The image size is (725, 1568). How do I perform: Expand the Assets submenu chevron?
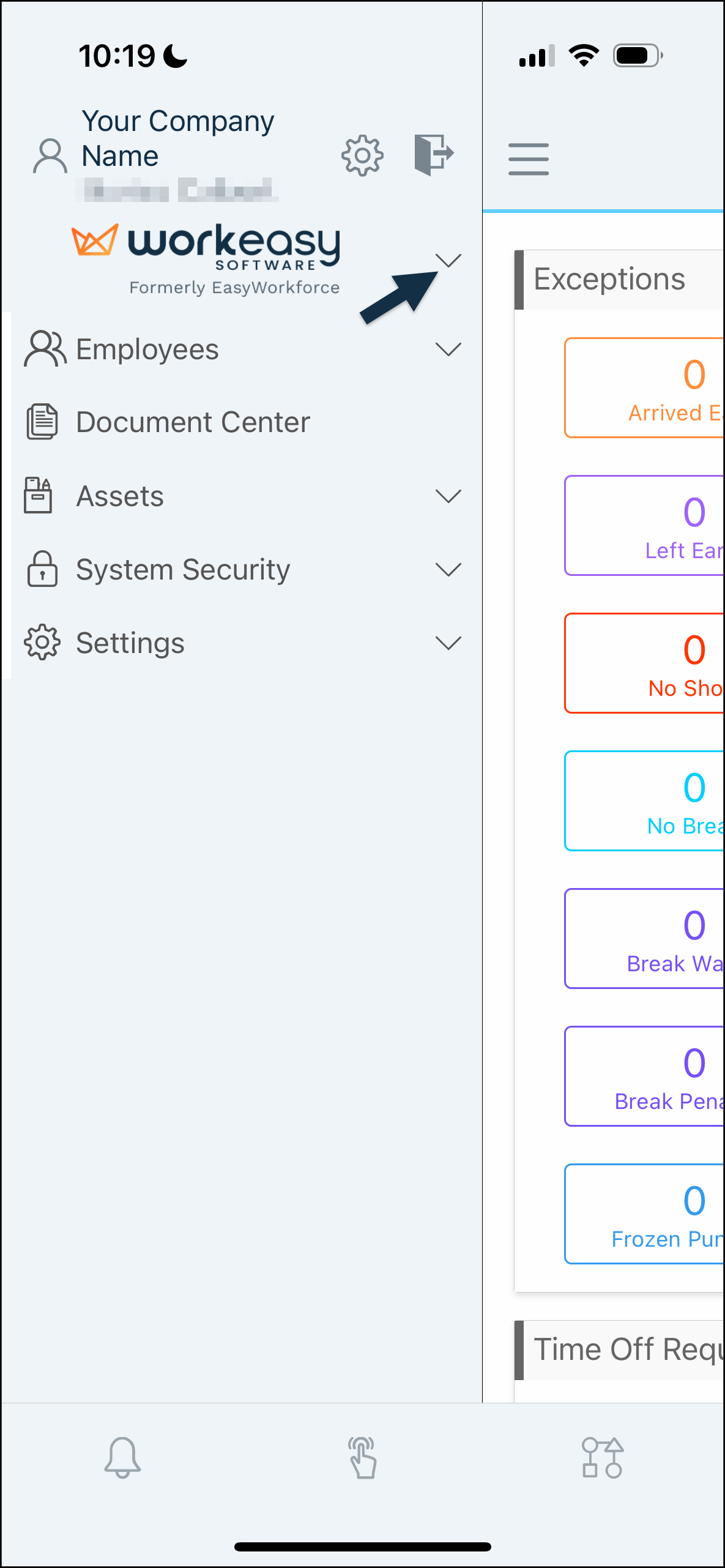448,496
